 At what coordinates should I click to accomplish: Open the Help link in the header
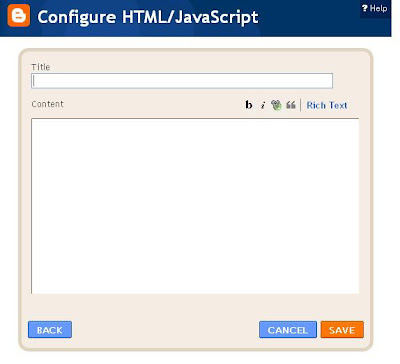(378, 8)
